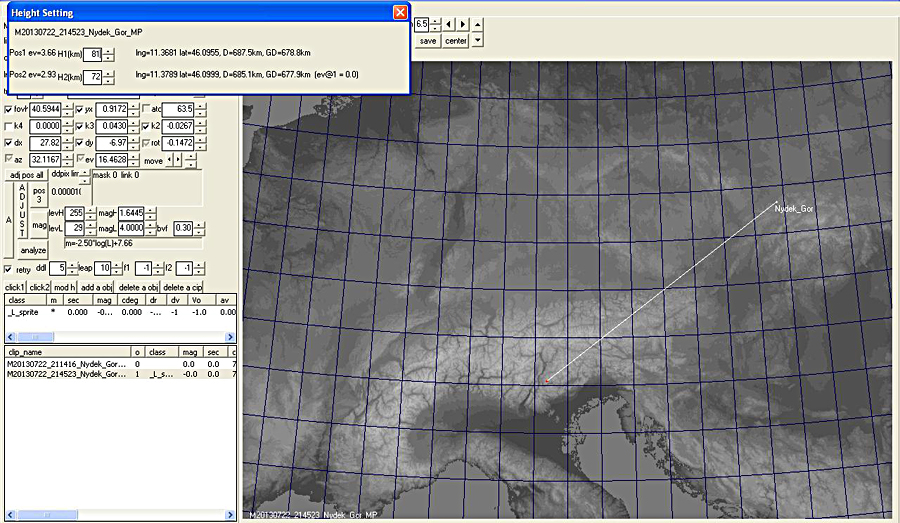Click the magH 1.6445 input field
Image resolution: width=900 pixels, height=523 pixels.
pos(131,213)
